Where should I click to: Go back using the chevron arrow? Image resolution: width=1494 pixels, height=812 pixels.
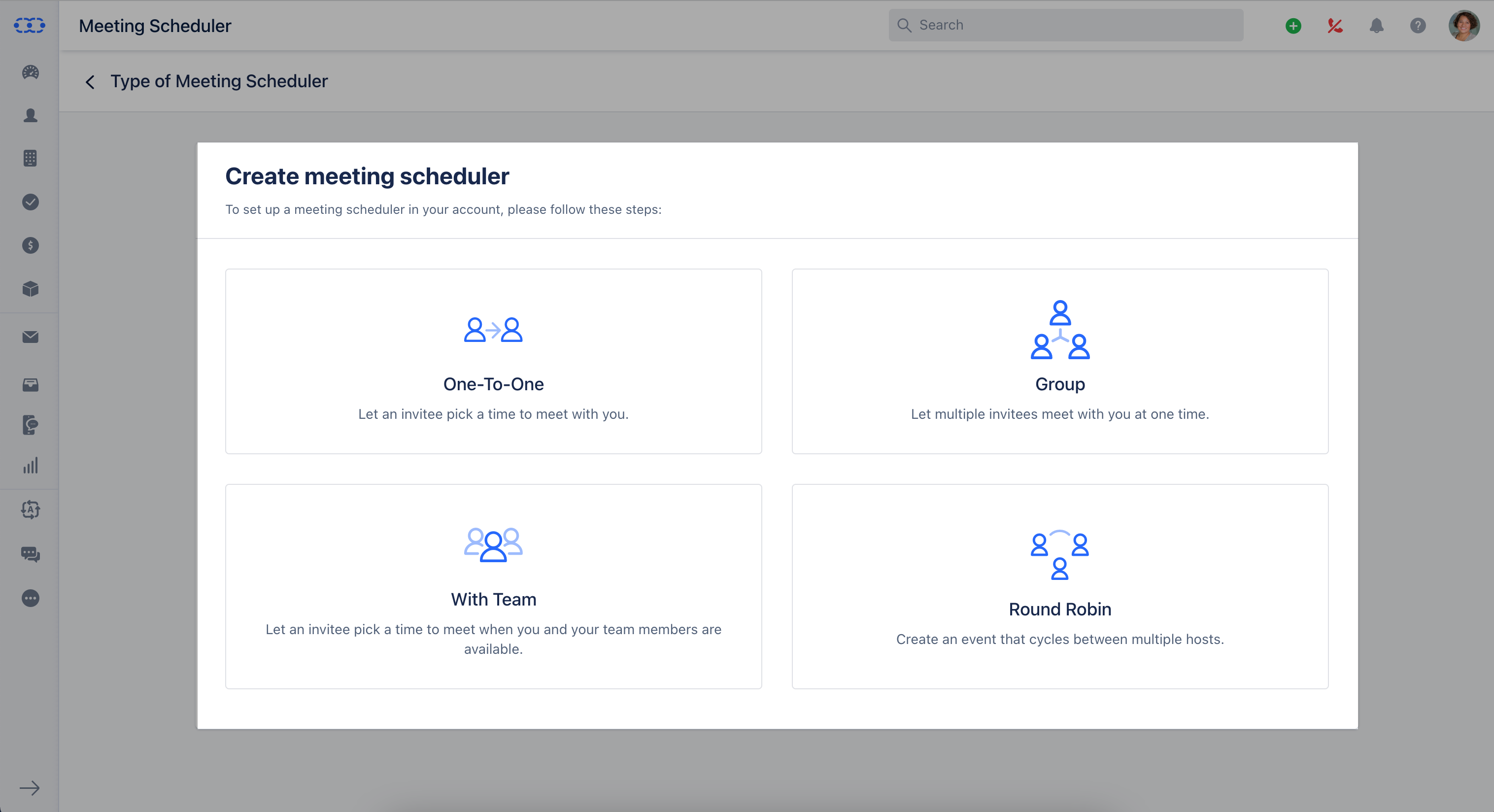point(90,82)
